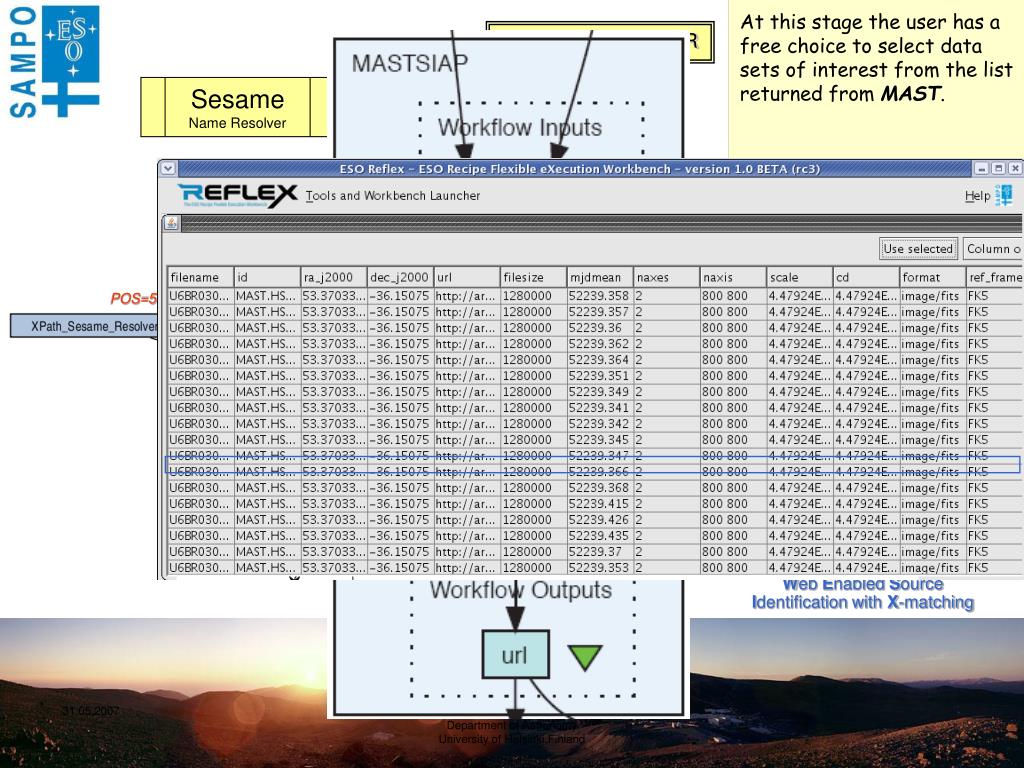The image size is (1024, 768).
Task: Select the cell with mjdmean 52239.362
Action: point(600,344)
